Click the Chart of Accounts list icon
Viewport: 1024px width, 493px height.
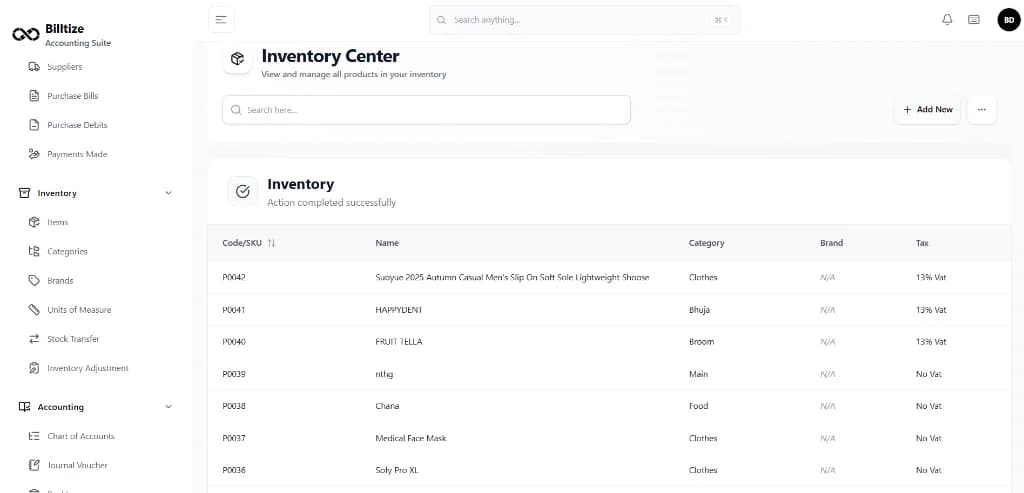pyautogui.click(x=34, y=436)
